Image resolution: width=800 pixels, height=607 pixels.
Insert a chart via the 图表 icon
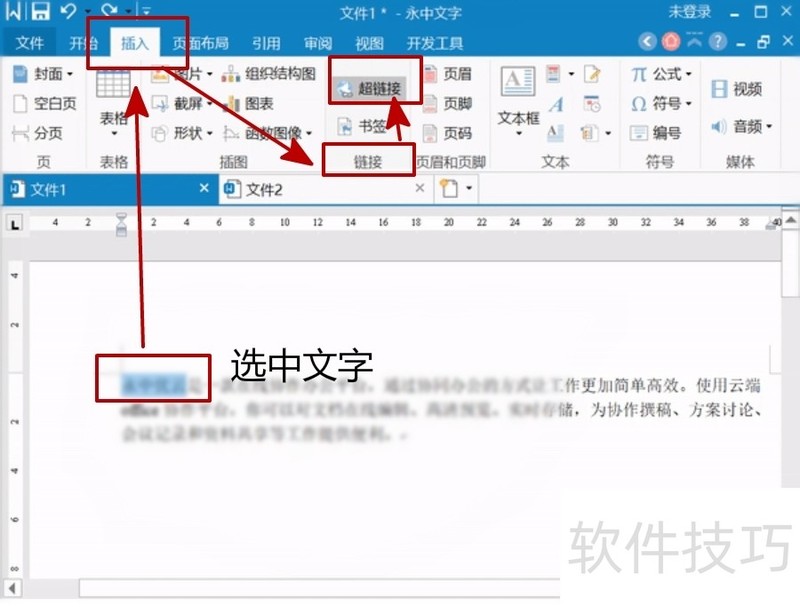(x=258, y=104)
